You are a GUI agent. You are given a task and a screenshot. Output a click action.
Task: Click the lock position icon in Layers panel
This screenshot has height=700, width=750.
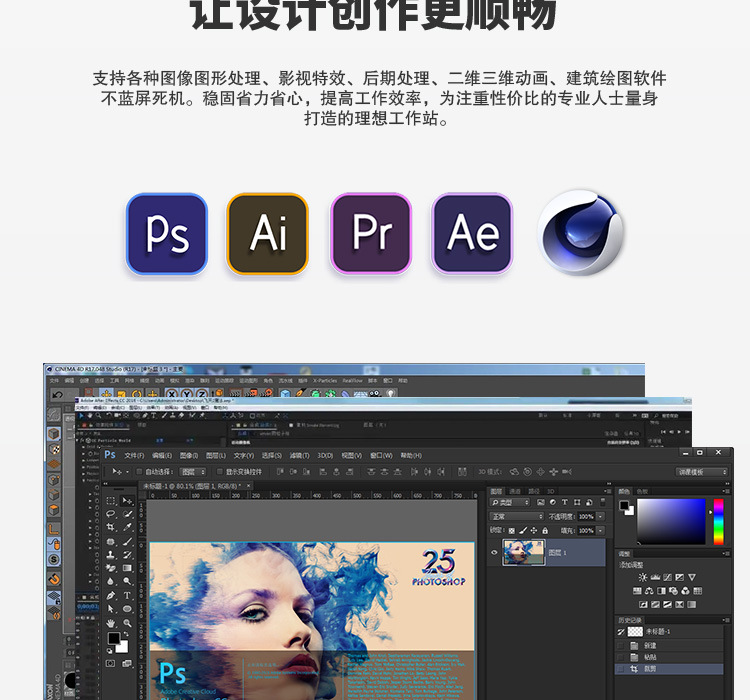(534, 531)
